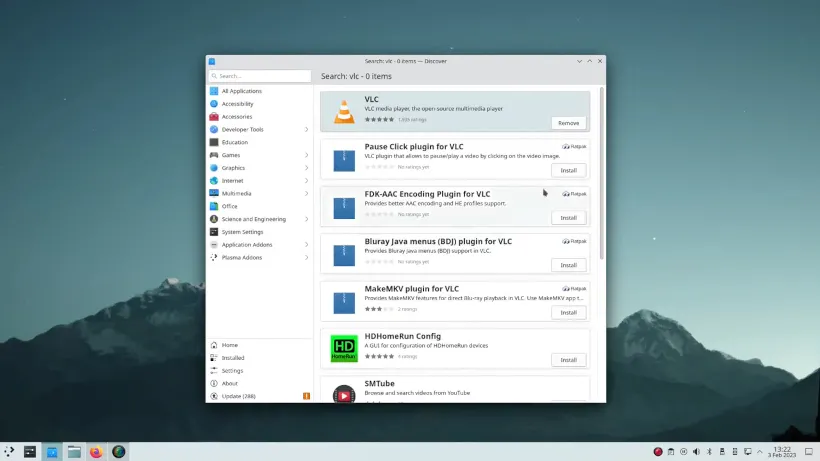Open the clock showing 13:22
Image resolution: width=820 pixels, height=461 pixels.
[782, 452]
